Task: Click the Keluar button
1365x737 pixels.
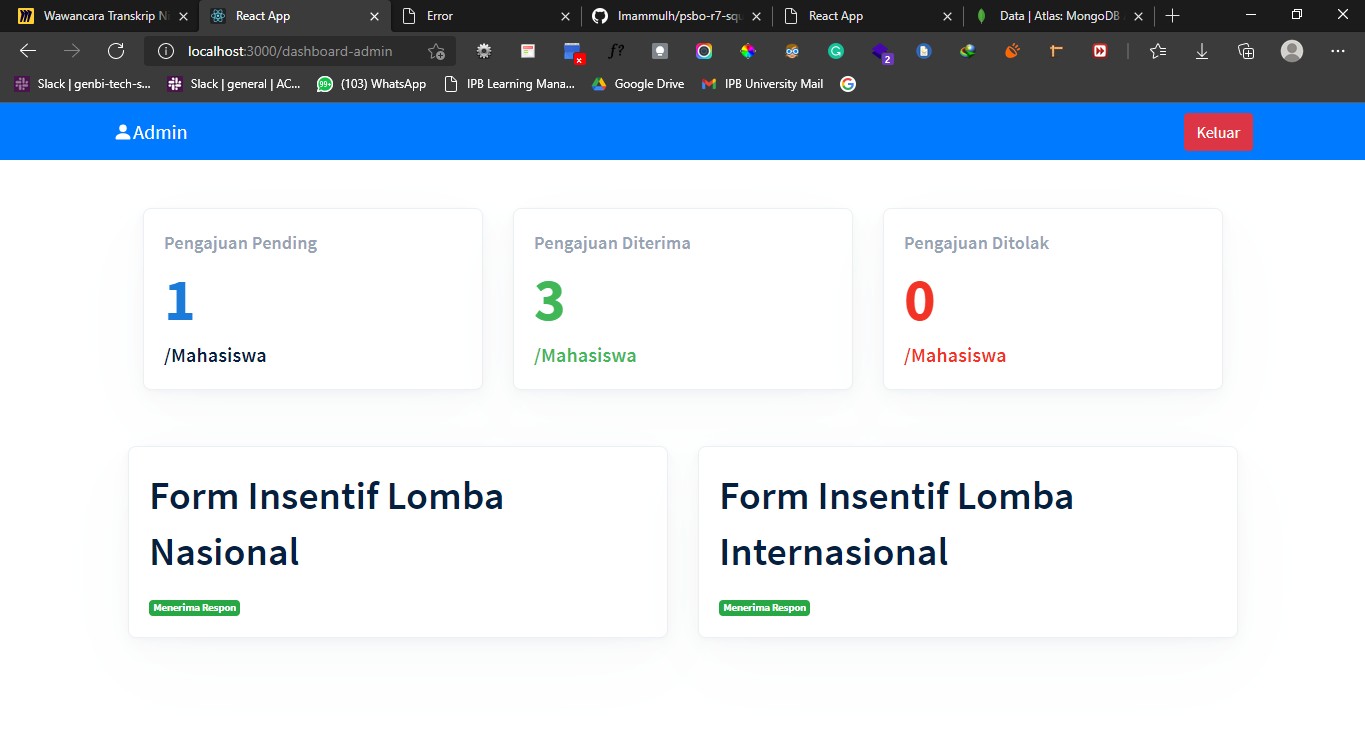Action: point(1217,131)
